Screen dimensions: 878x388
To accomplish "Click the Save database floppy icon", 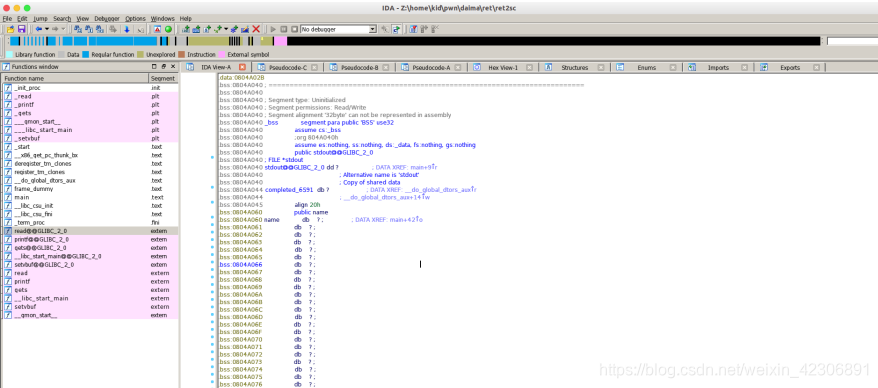I will (x=21, y=29).
